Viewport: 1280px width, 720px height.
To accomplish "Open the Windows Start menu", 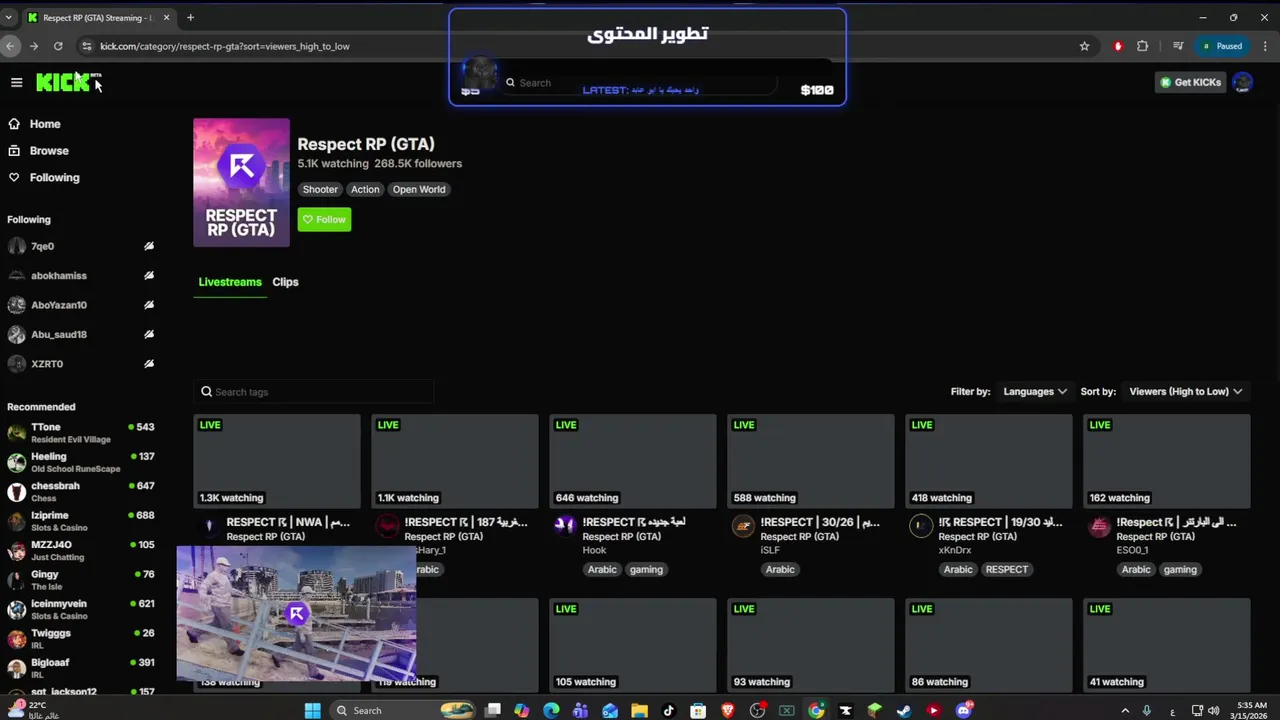I will (x=312, y=710).
